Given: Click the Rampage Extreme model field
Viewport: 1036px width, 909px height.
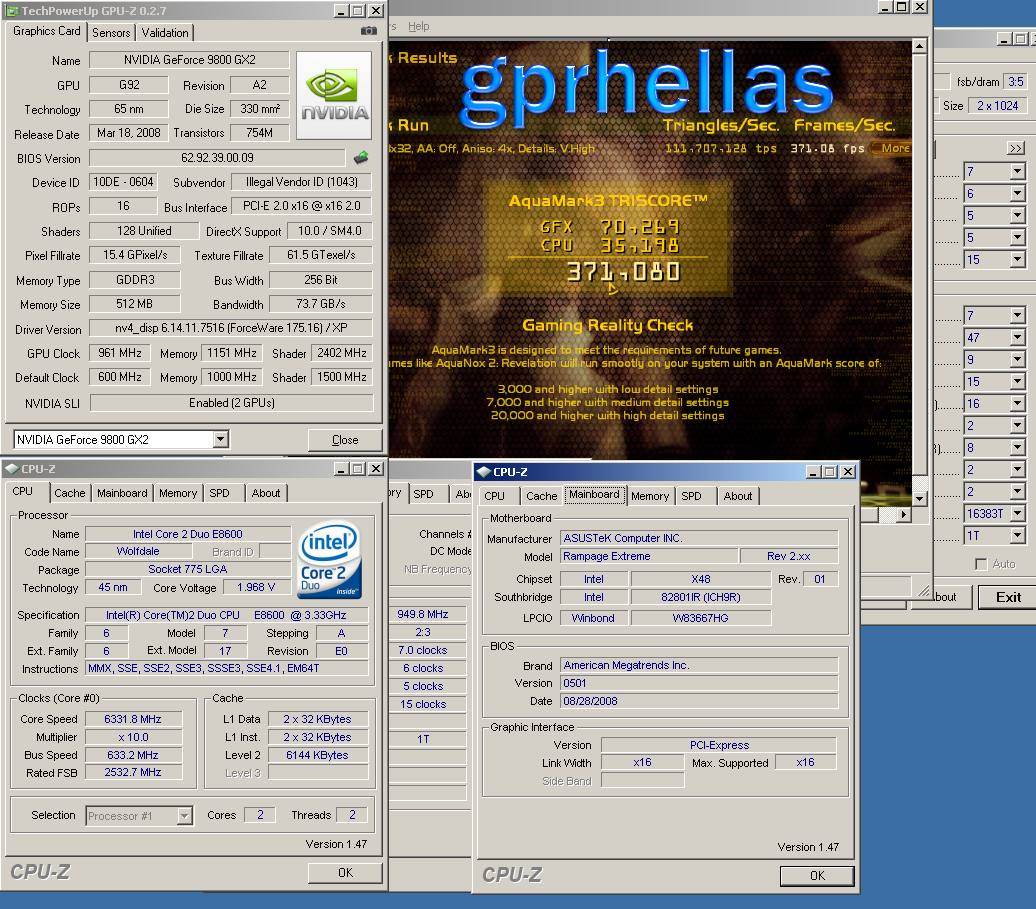Looking at the screenshot, I should tap(649, 556).
